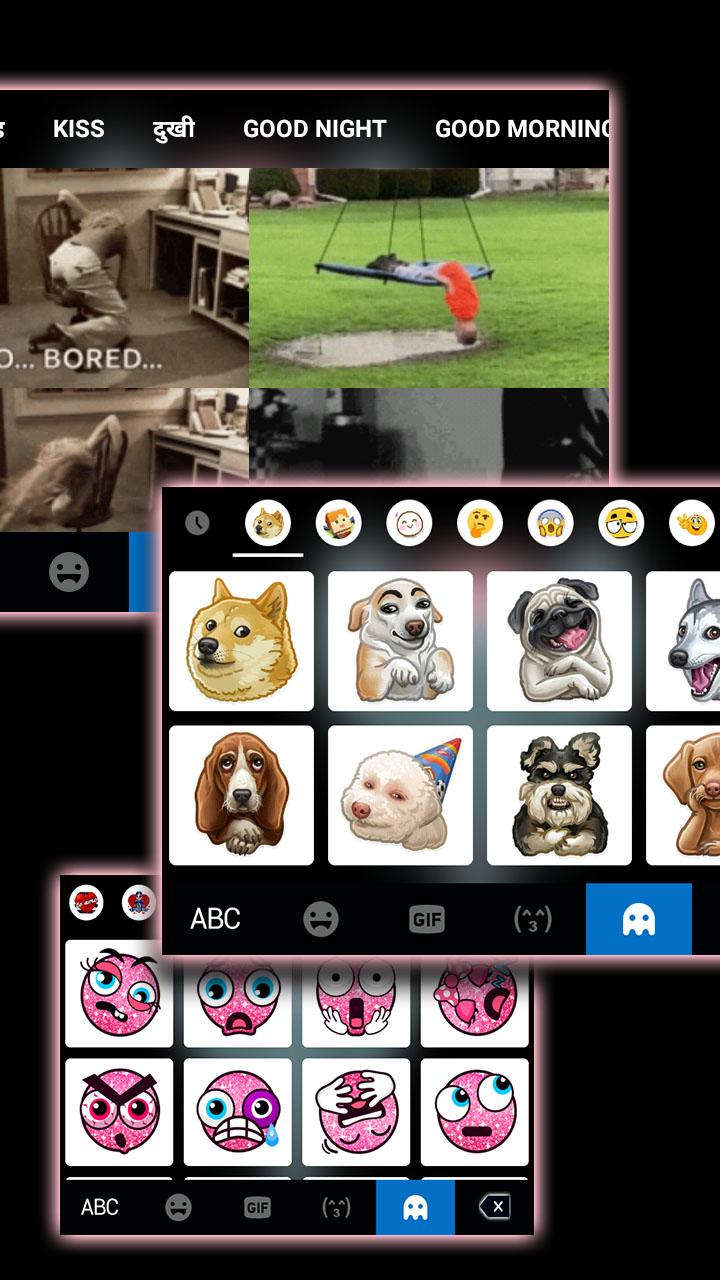Open GIF panel in the dog sticker keyboard

click(x=427, y=919)
